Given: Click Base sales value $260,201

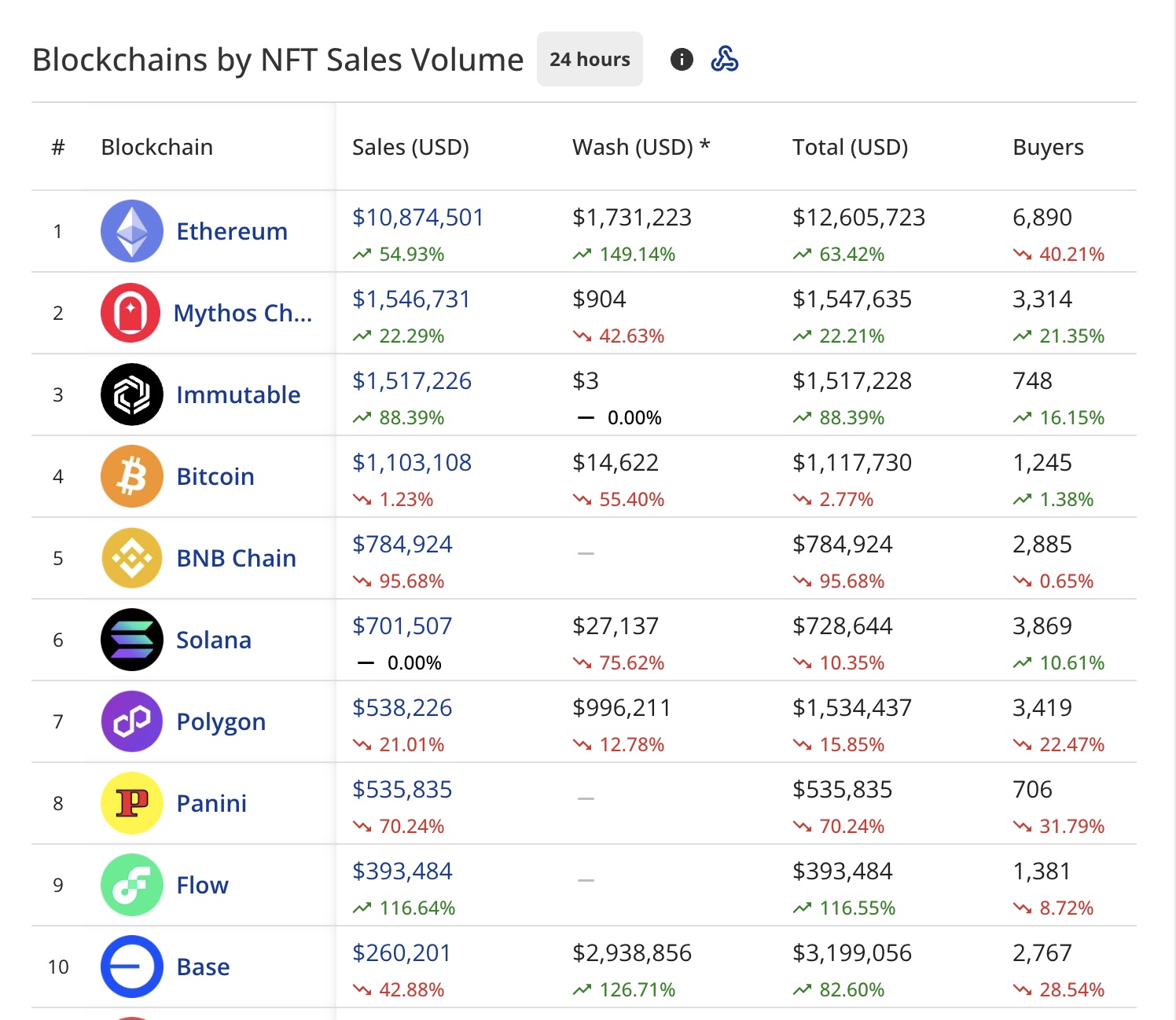Looking at the screenshot, I should pos(402,952).
